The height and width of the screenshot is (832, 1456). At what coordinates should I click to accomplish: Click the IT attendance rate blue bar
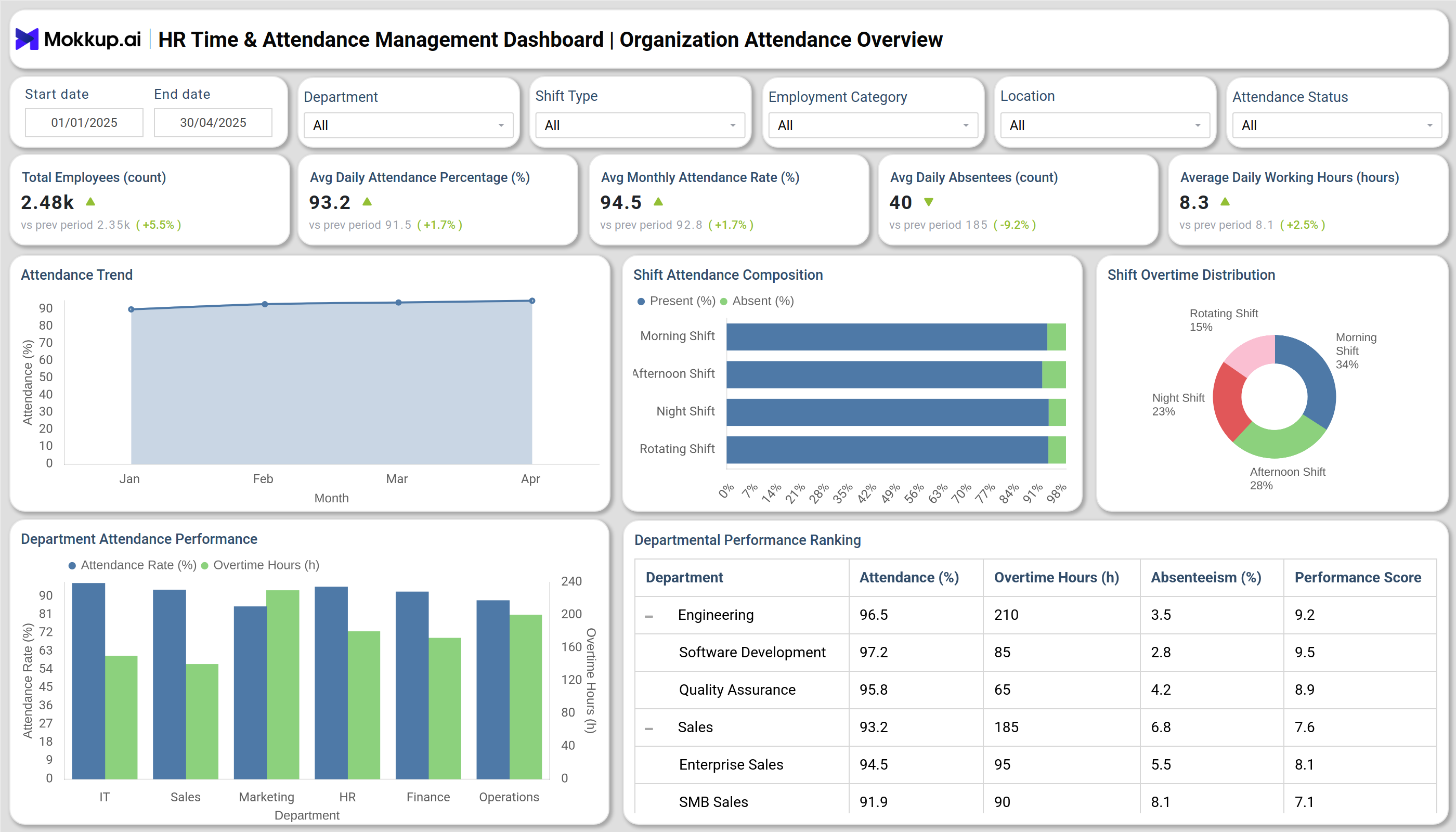(x=88, y=681)
